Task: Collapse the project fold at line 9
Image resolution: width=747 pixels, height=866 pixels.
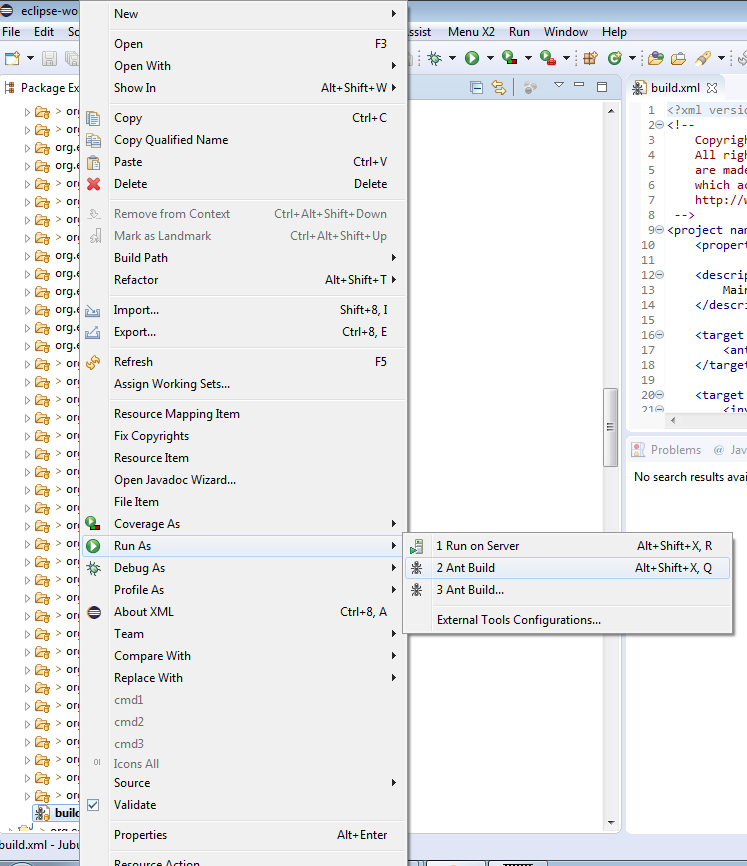Action: (659, 230)
